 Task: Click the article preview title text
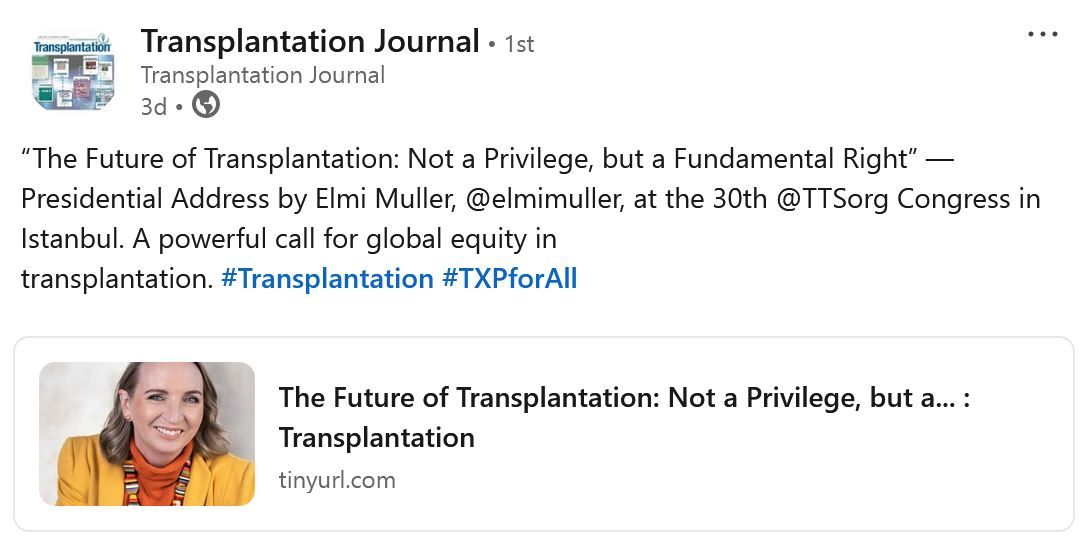pyautogui.click(x=624, y=417)
